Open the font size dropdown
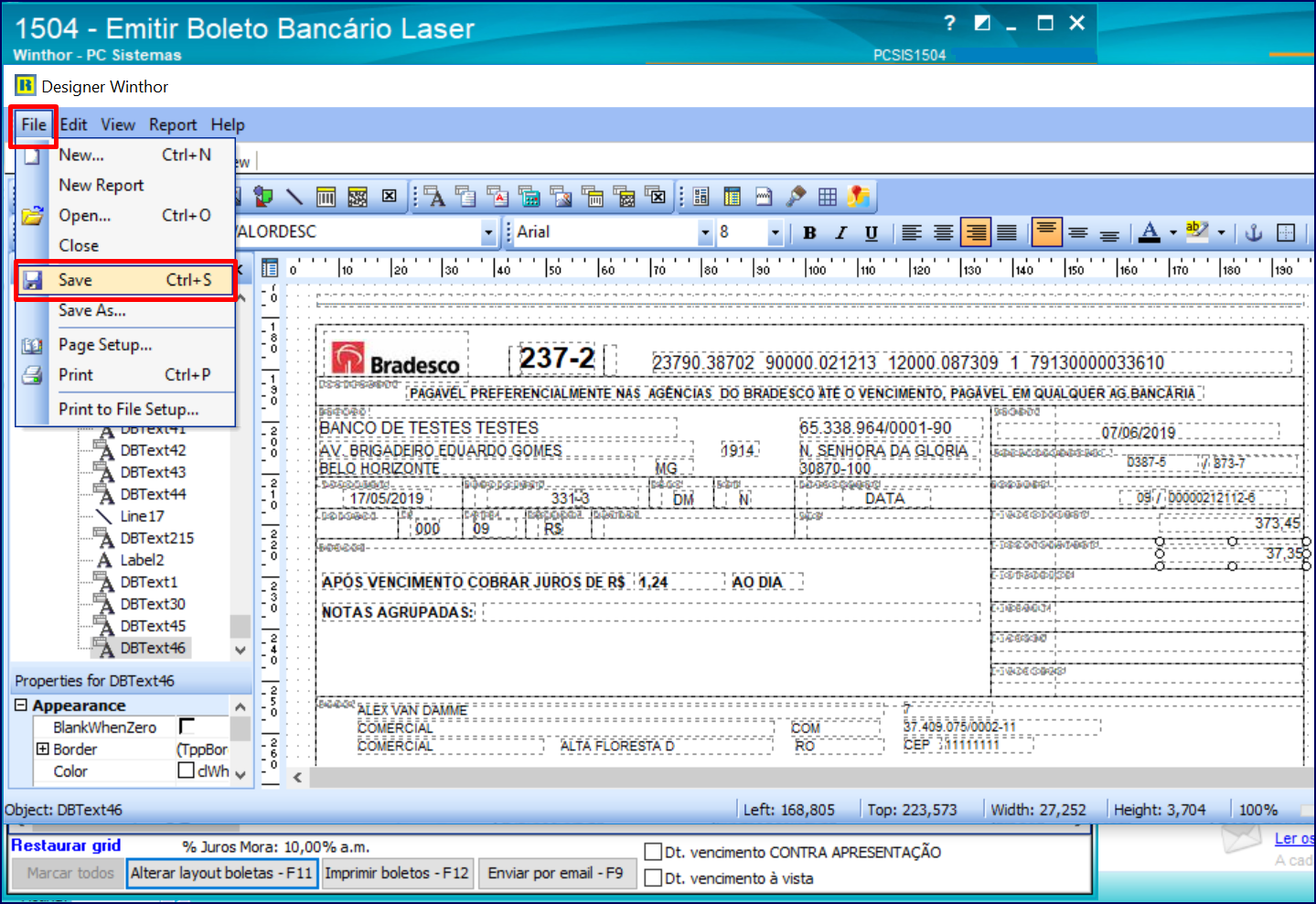1316x904 pixels. pyautogui.click(x=776, y=232)
